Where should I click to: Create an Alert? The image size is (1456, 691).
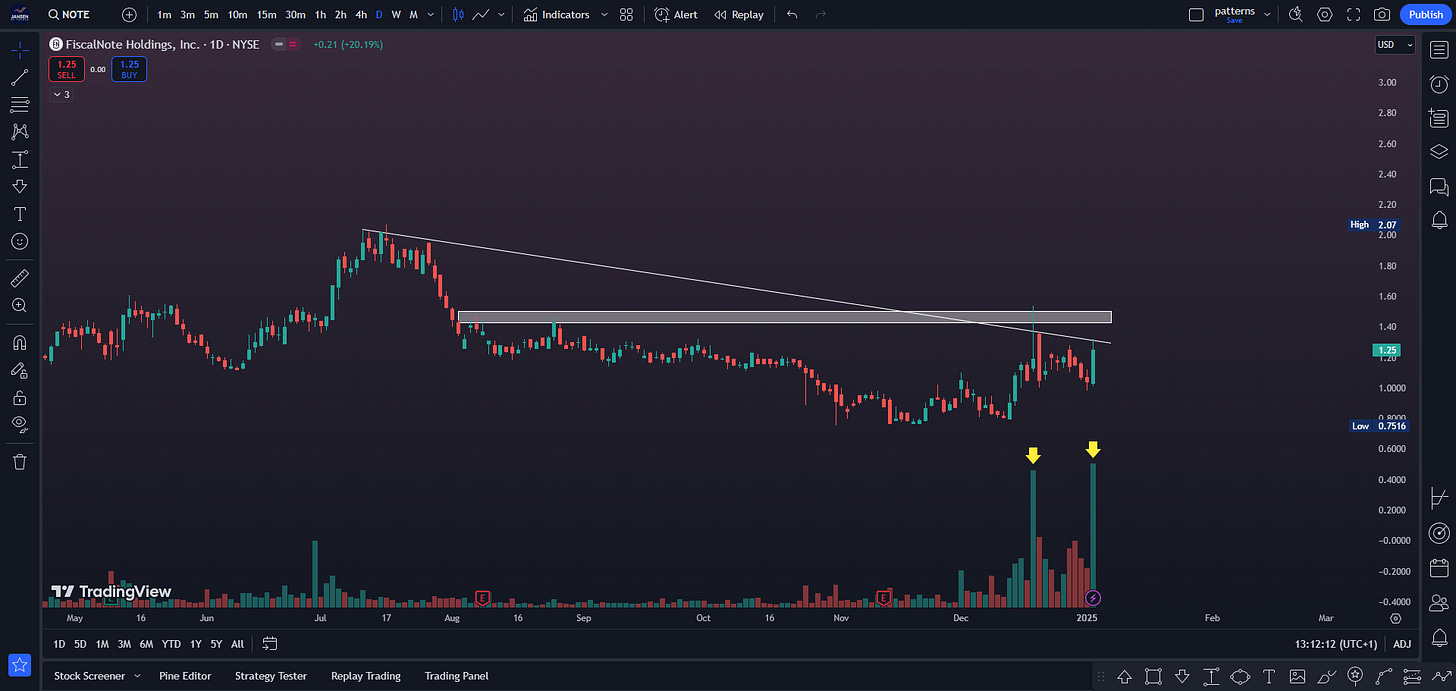677,15
